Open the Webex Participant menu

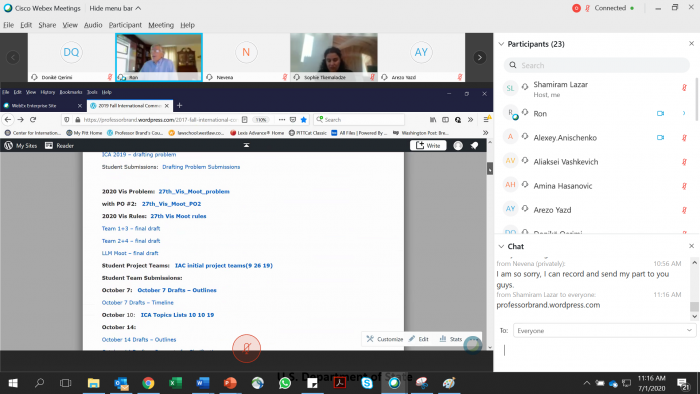[125, 25]
